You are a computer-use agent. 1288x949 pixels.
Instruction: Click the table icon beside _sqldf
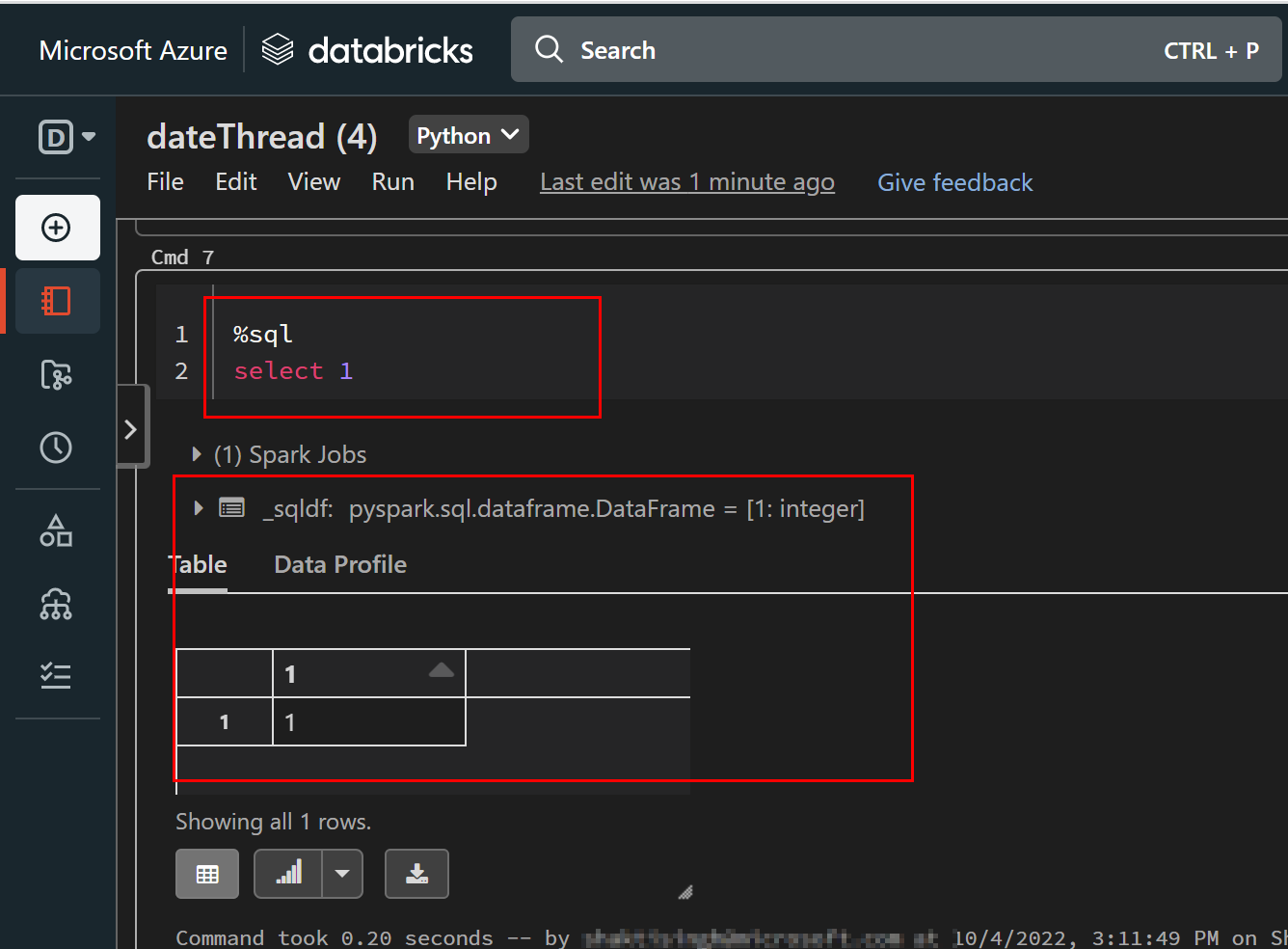click(x=231, y=507)
